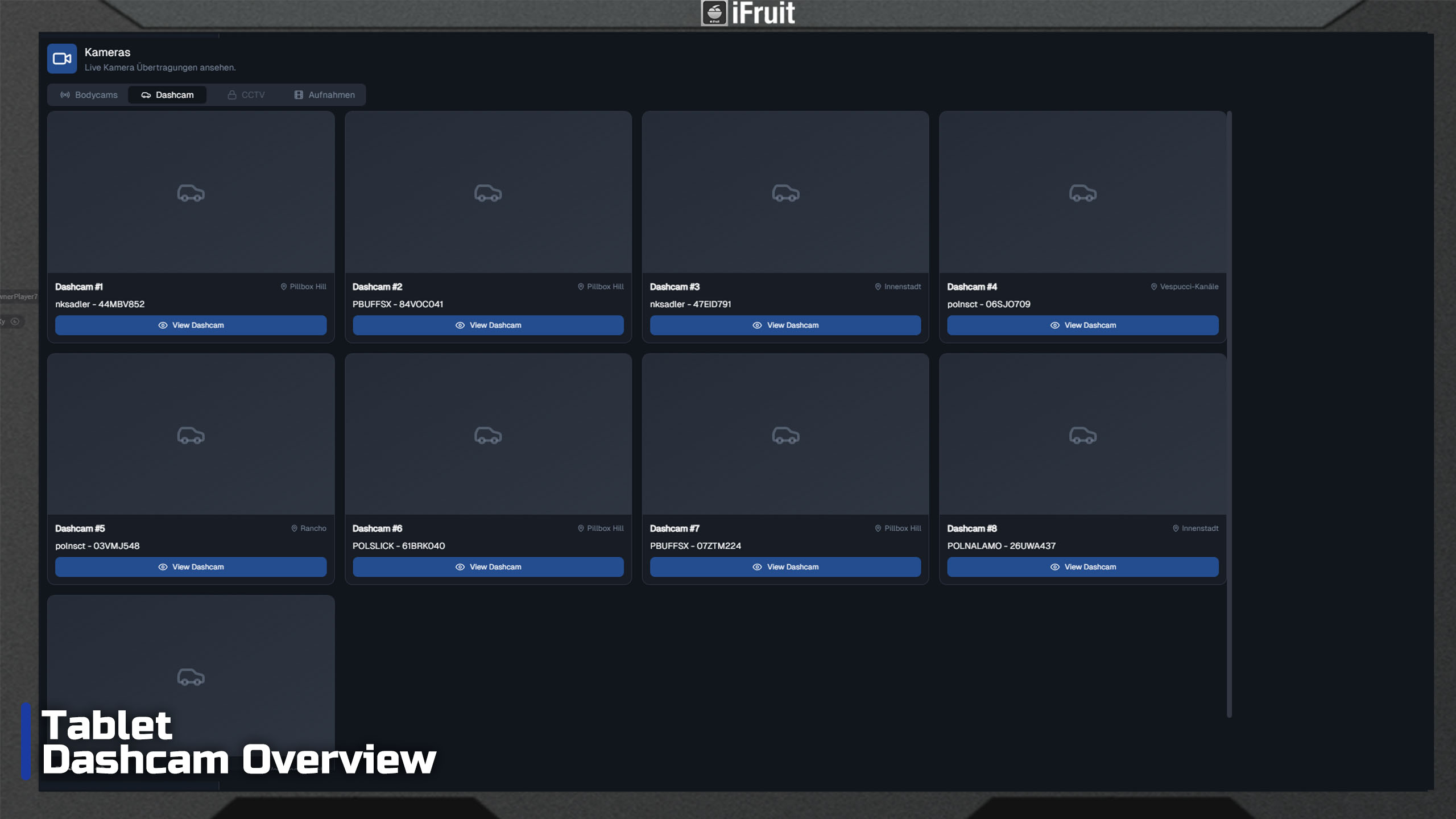Screen dimensions: 1456x819
Task: View Dashcam #3 feed plate 47EID791
Action: click(x=785, y=325)
